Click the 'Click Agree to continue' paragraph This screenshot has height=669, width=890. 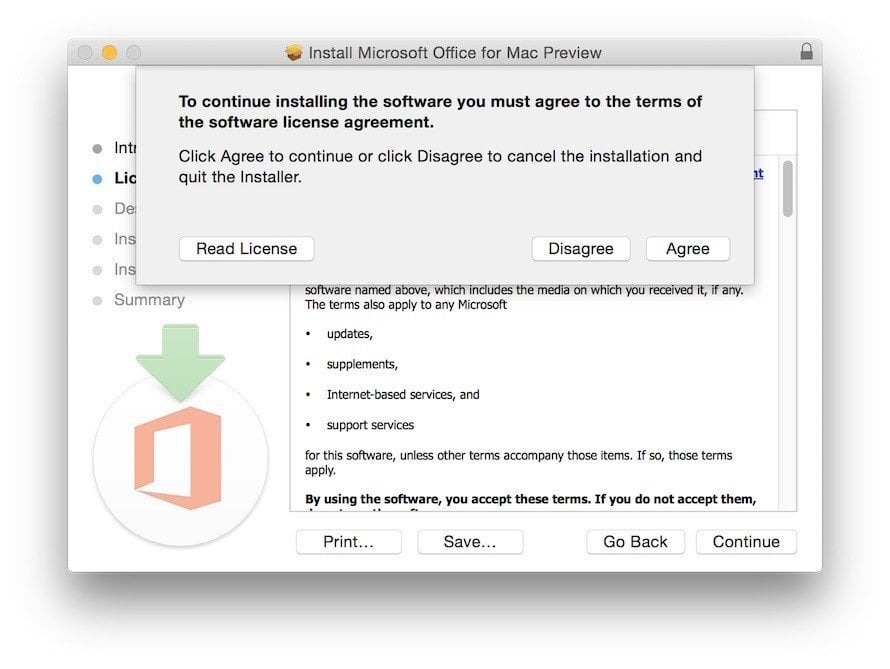click(440, 166)
